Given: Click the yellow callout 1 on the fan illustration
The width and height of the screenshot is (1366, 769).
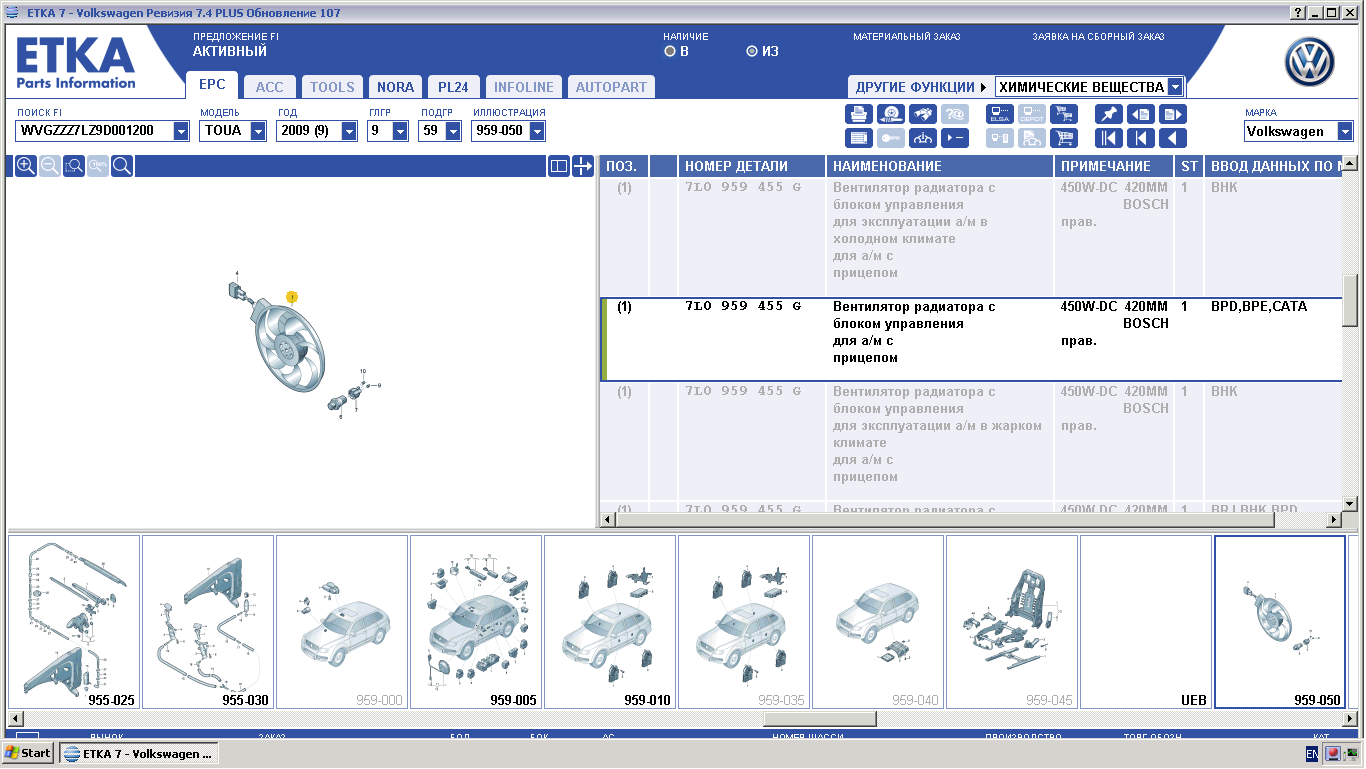Looking at the screenshot, I should tap(292, 297).
